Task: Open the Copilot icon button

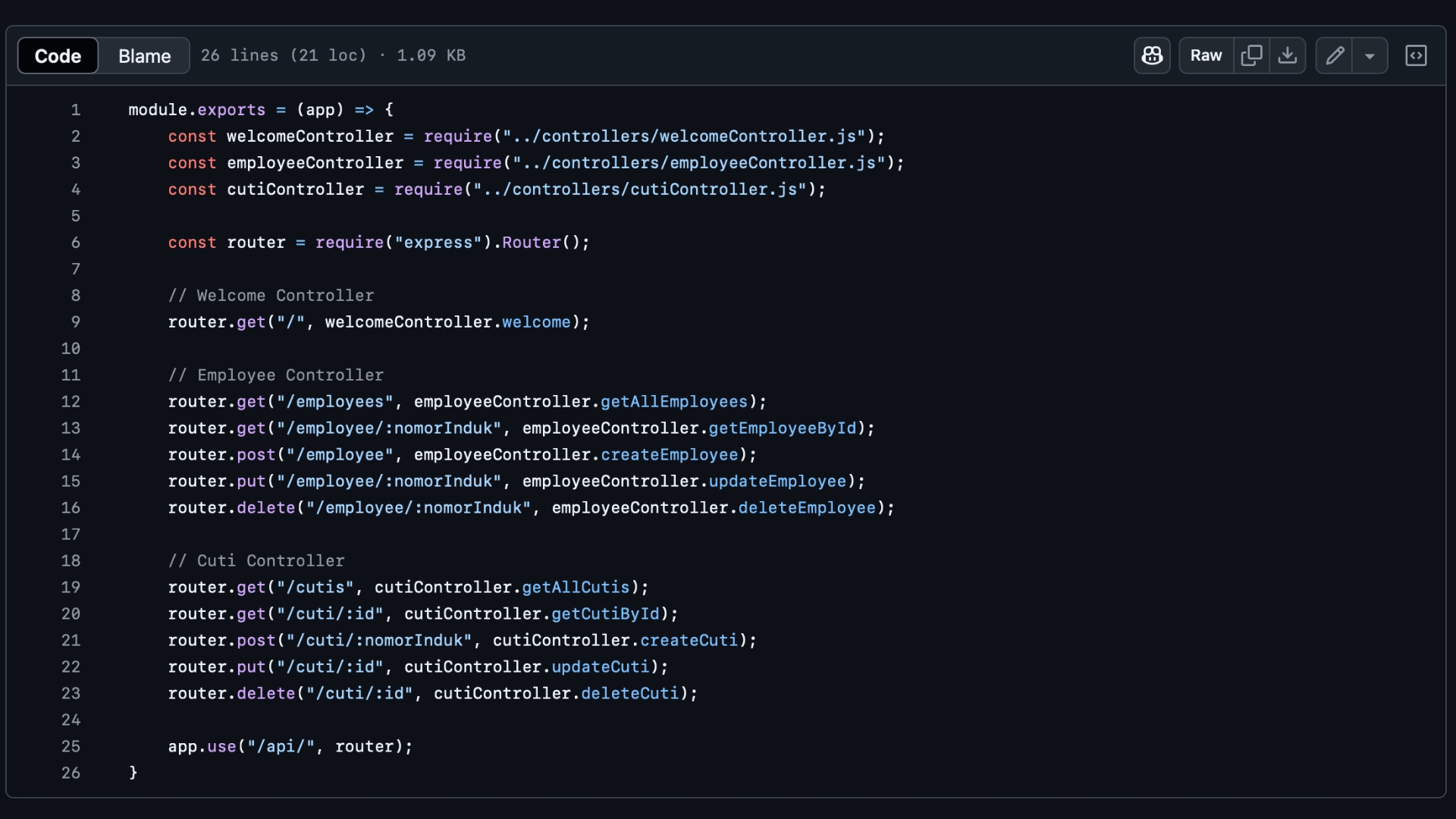Action: [x=1152, y=55]
